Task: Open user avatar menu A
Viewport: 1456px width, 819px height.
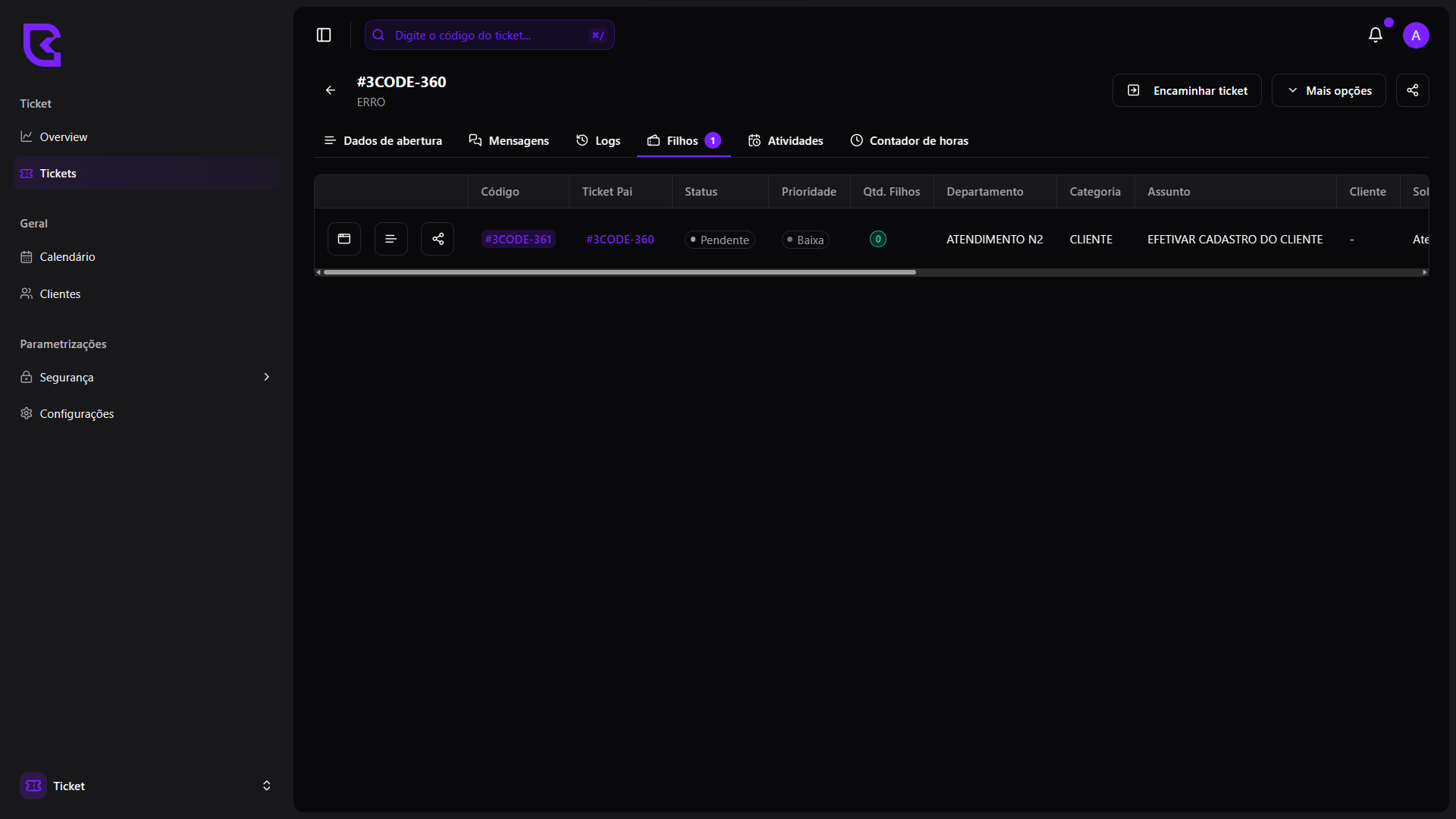Action: pos(1416,35)
